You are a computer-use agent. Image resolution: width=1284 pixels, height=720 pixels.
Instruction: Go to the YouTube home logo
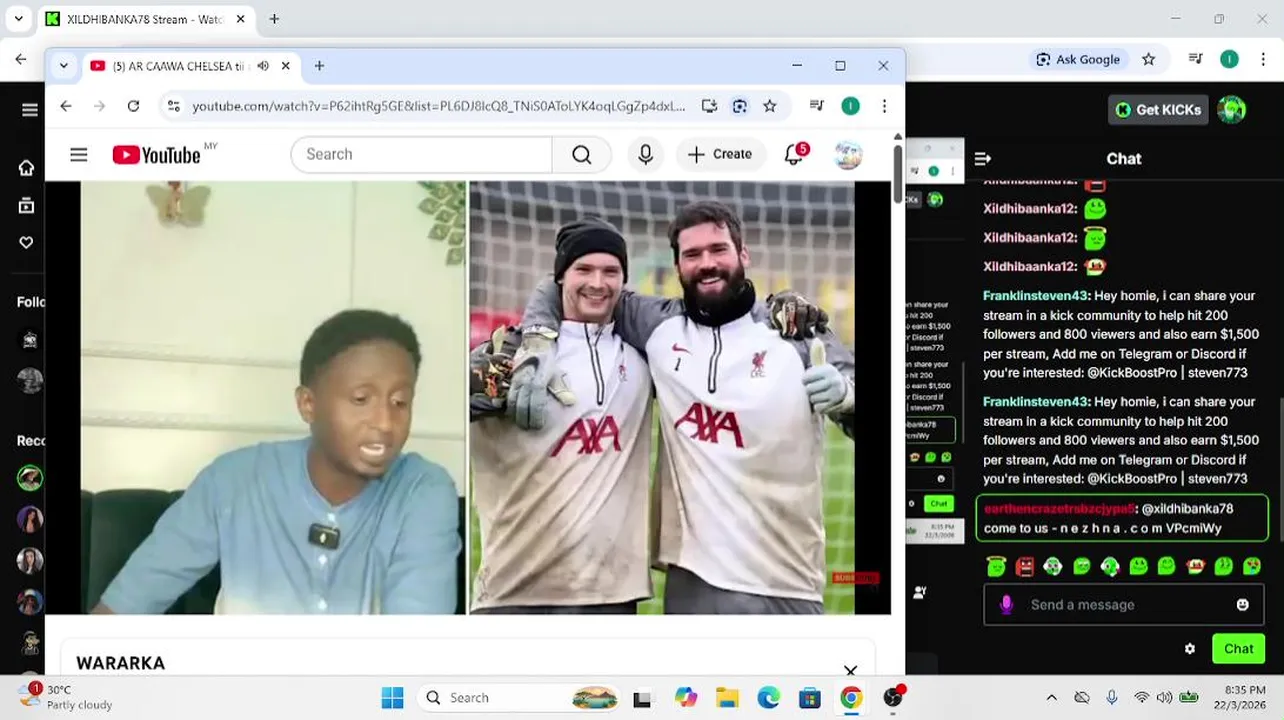[157, 154]
